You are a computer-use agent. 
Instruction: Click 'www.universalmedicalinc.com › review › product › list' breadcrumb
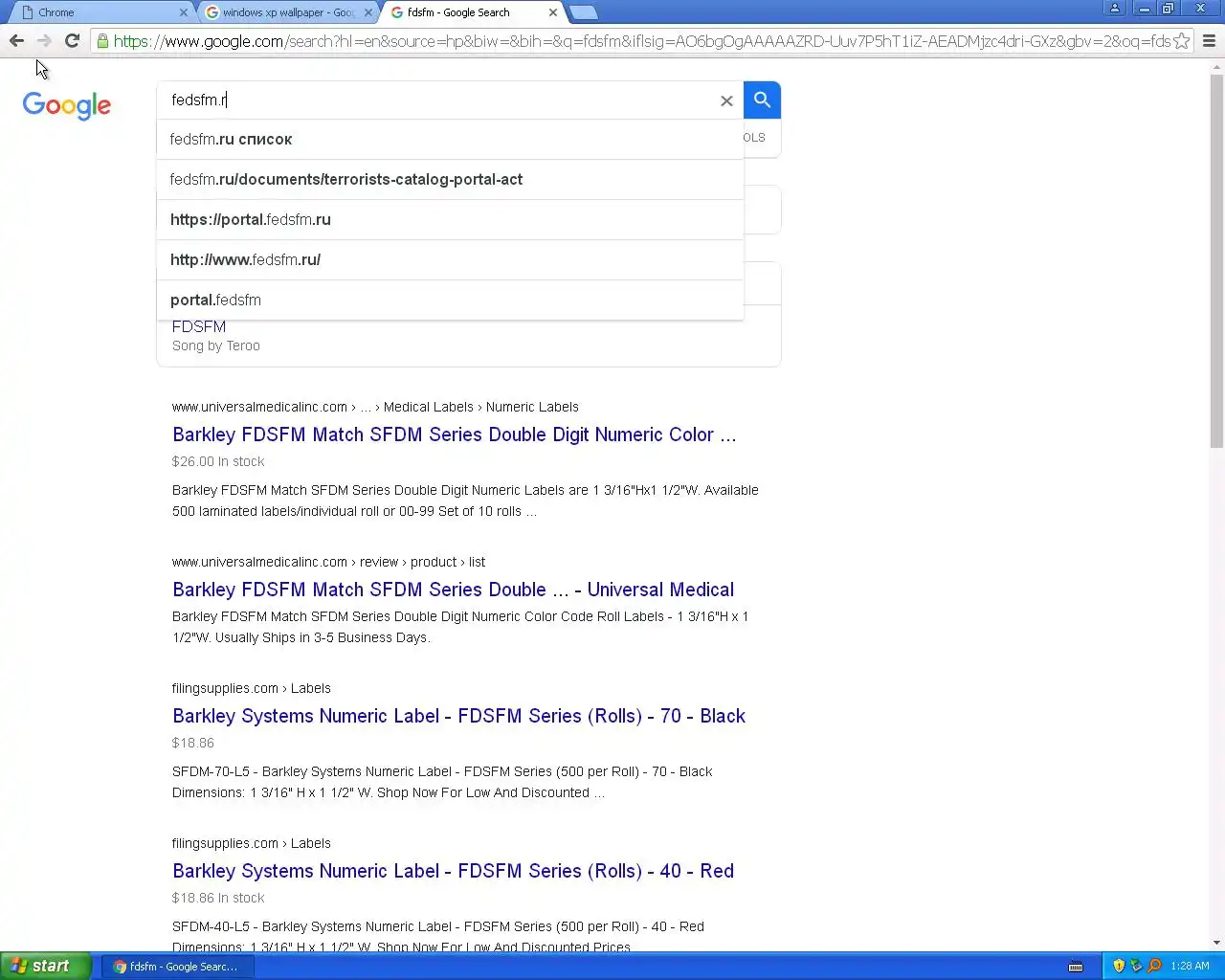[x=328, y=562]
